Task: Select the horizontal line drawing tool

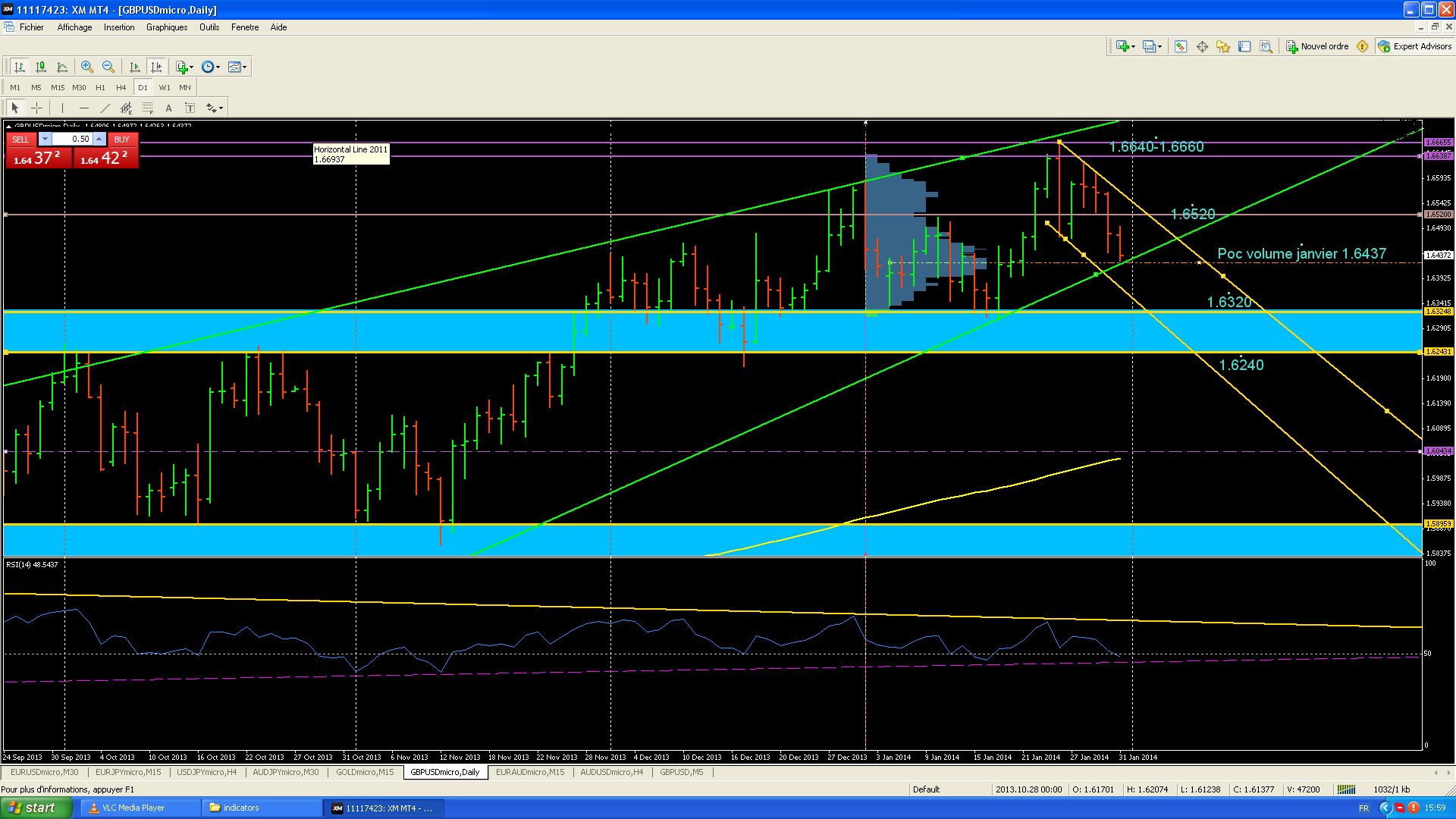Action: [x=84, y=108]
